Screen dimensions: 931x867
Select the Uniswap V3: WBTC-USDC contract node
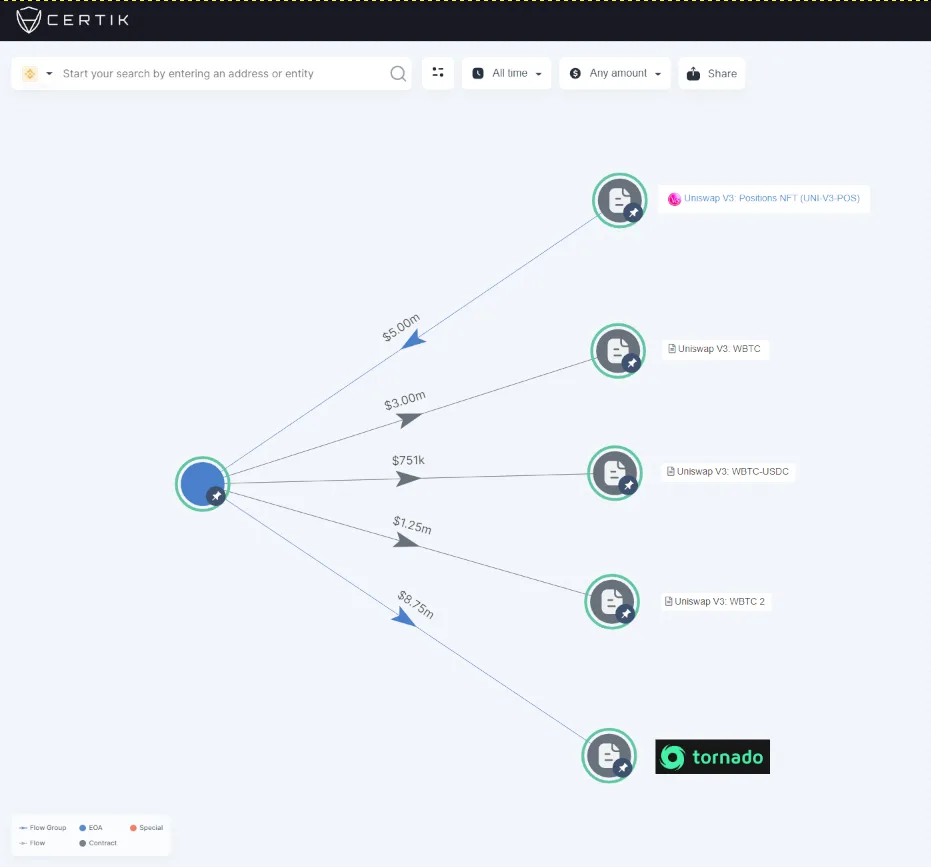(x=615, y=473)
